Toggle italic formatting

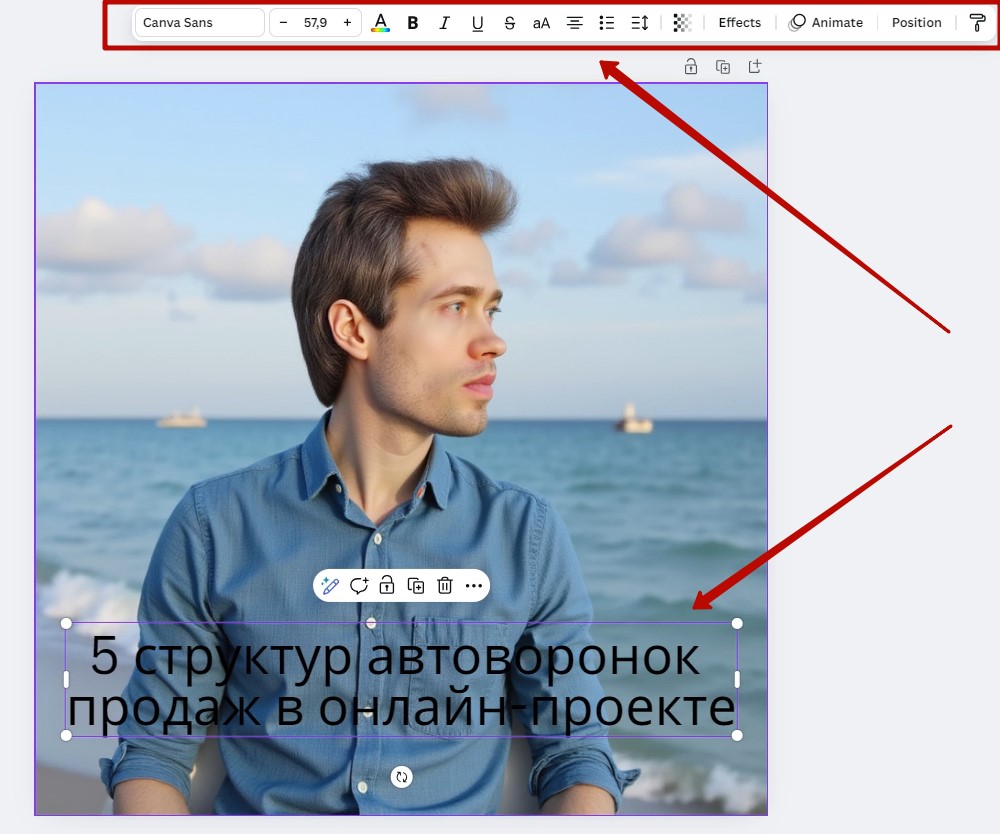click(x=445, y=23)
